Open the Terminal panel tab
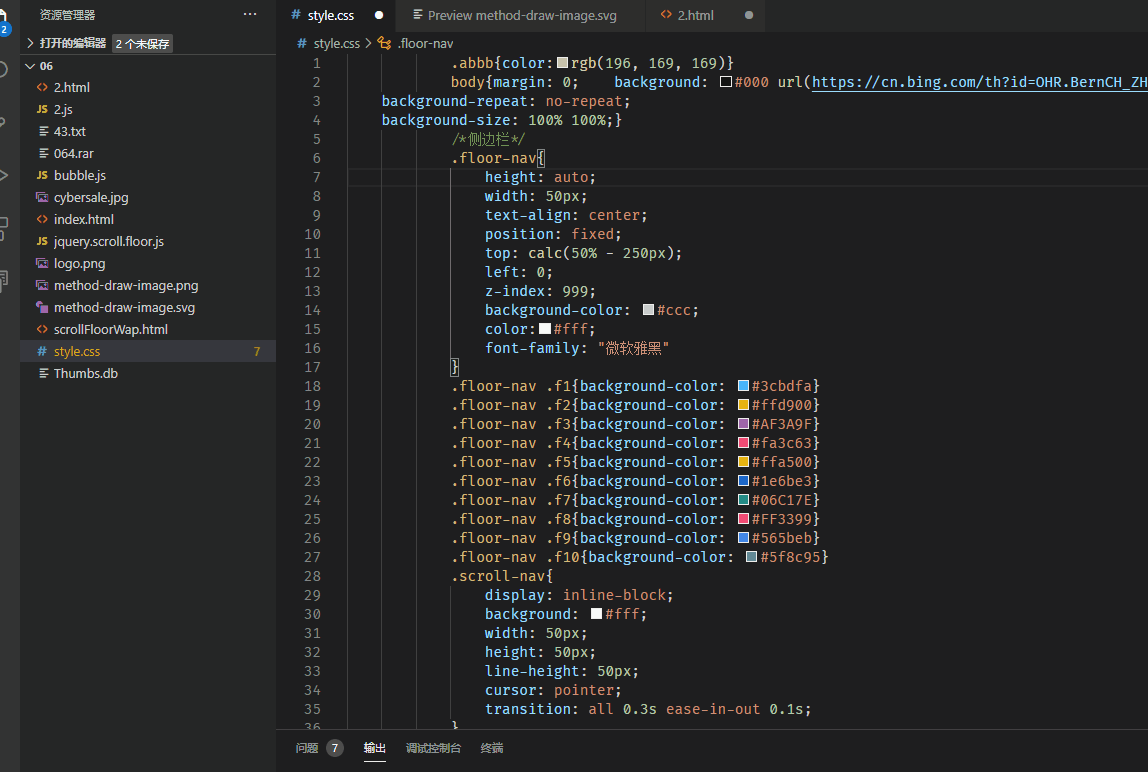This screenshot has width=1148, height=772. (x=491, y=748)
